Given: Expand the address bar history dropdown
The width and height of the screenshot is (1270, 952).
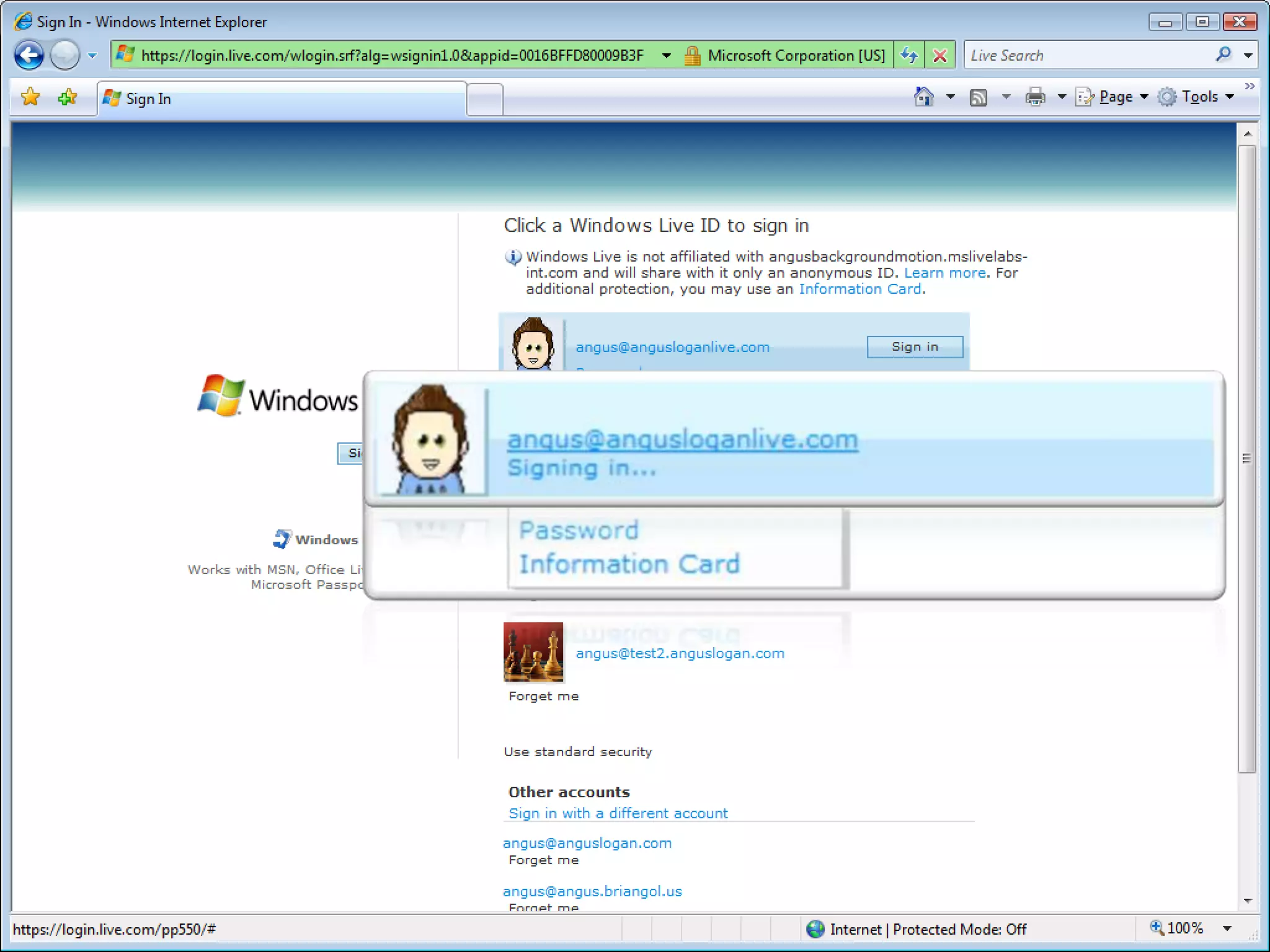Looking at the screenshot, I should point(667,56).
